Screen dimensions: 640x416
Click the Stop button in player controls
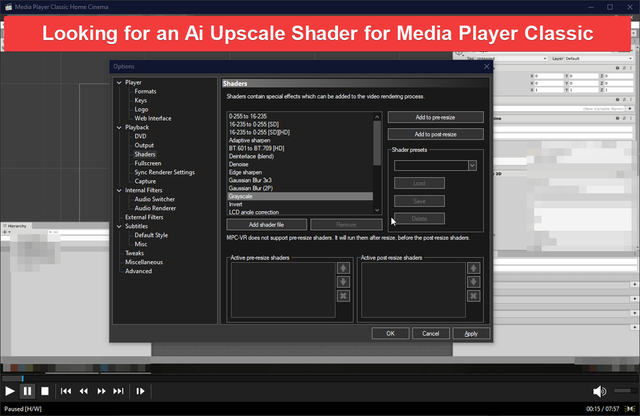45,391
